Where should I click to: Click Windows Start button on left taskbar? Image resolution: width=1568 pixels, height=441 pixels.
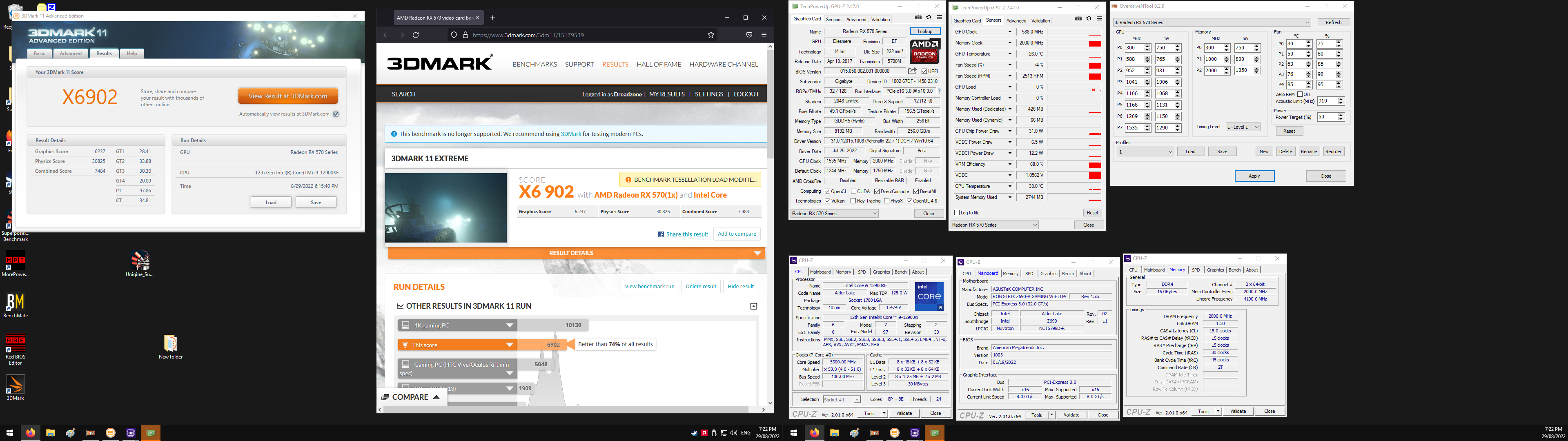coord(10,432)
